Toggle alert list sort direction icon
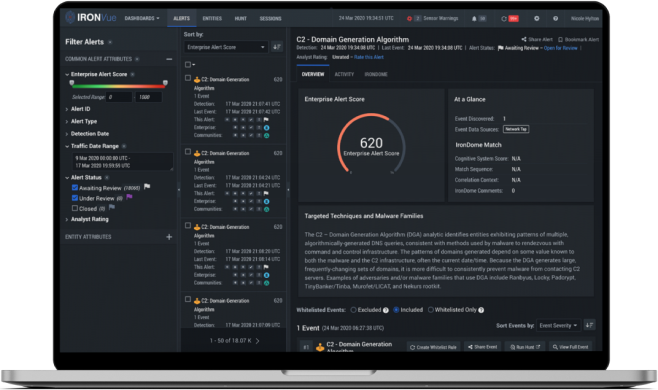Screen dimensions: 658x390 click(277, 47)
